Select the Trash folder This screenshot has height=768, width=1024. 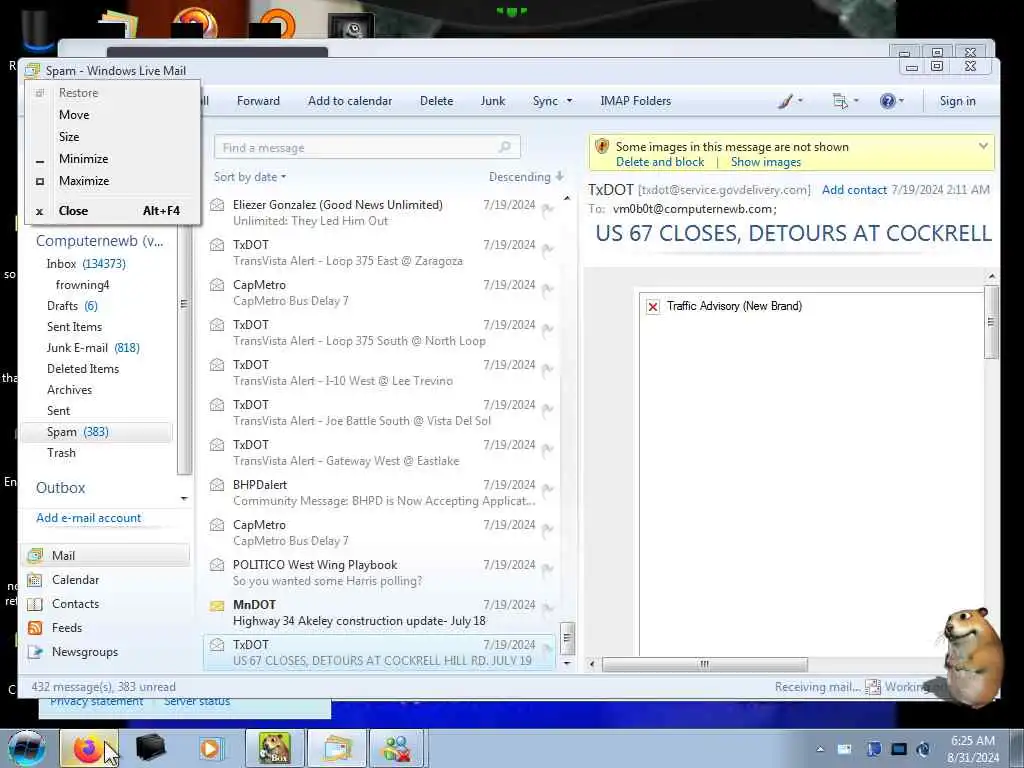click(x=61, y=453)
